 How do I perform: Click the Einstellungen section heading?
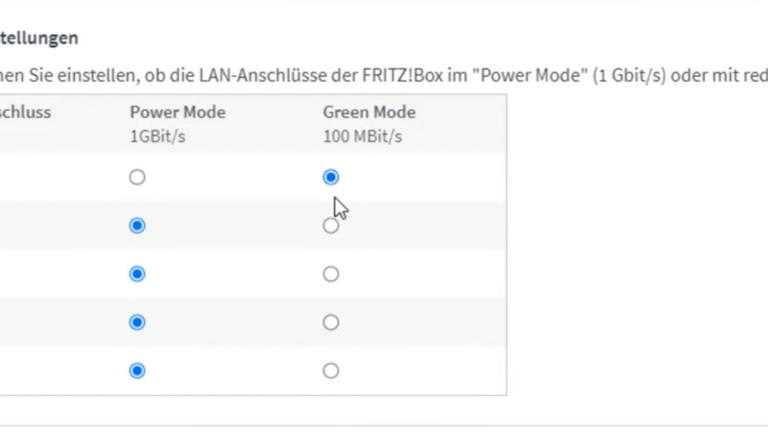tap(39, 38)
